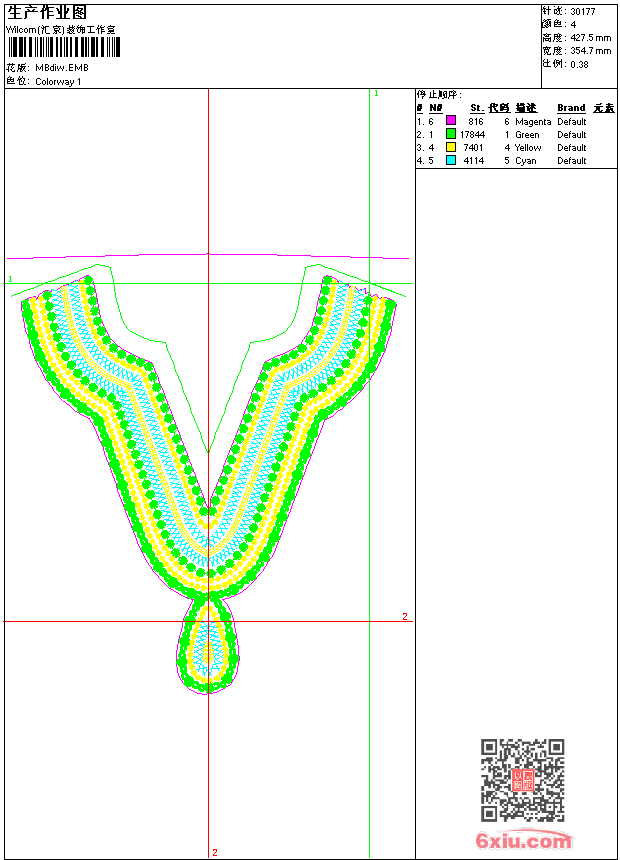
Task: Click the scale value 0.38
Action: click(579, 64)
